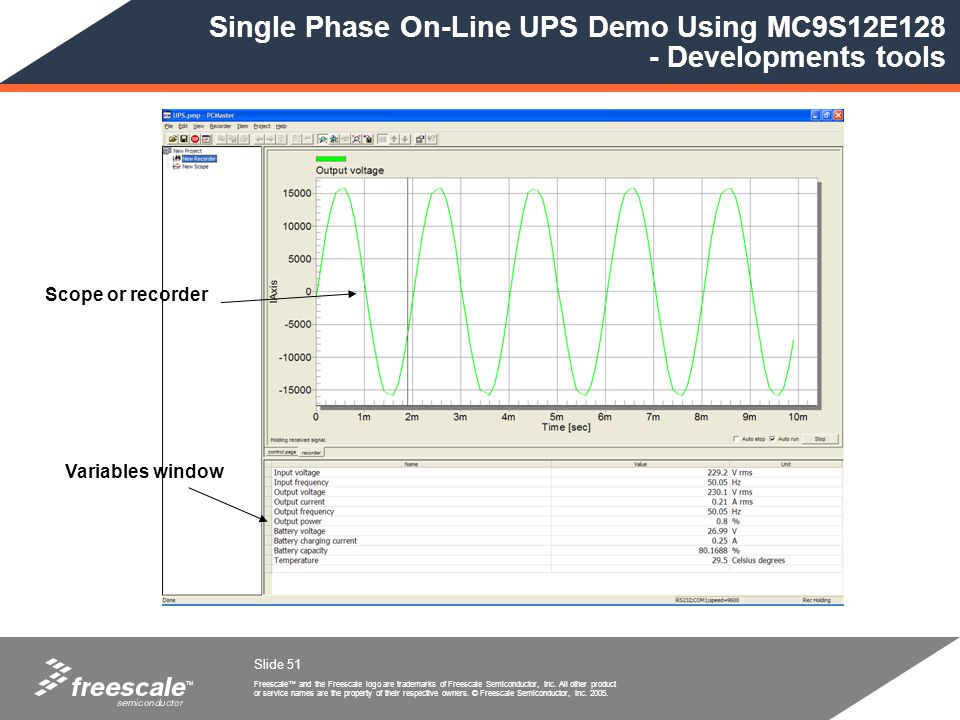Viewport: 960px width, 720px height.
Task: Select the Input frequency variable row
Action: 557,482
